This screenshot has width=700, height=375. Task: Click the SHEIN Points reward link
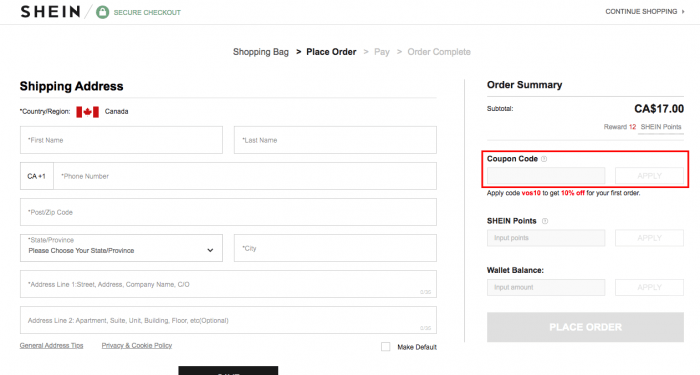tap(661, 127)
